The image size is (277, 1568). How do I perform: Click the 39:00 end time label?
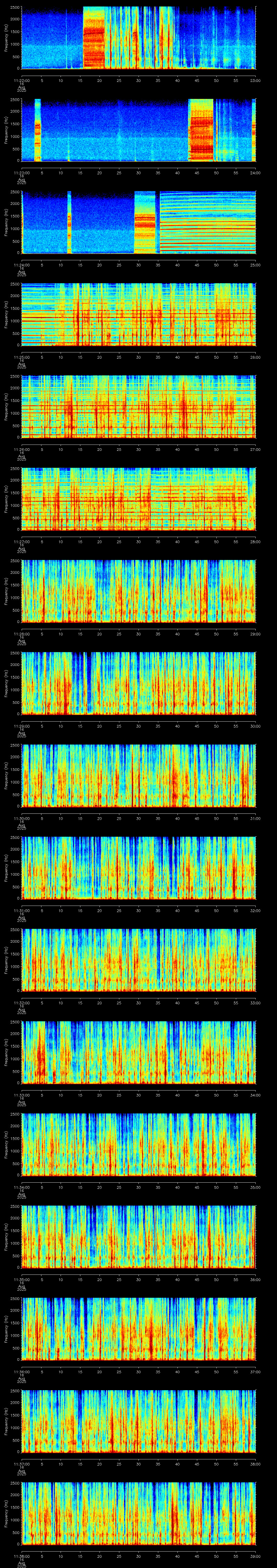pos(255,1556)
